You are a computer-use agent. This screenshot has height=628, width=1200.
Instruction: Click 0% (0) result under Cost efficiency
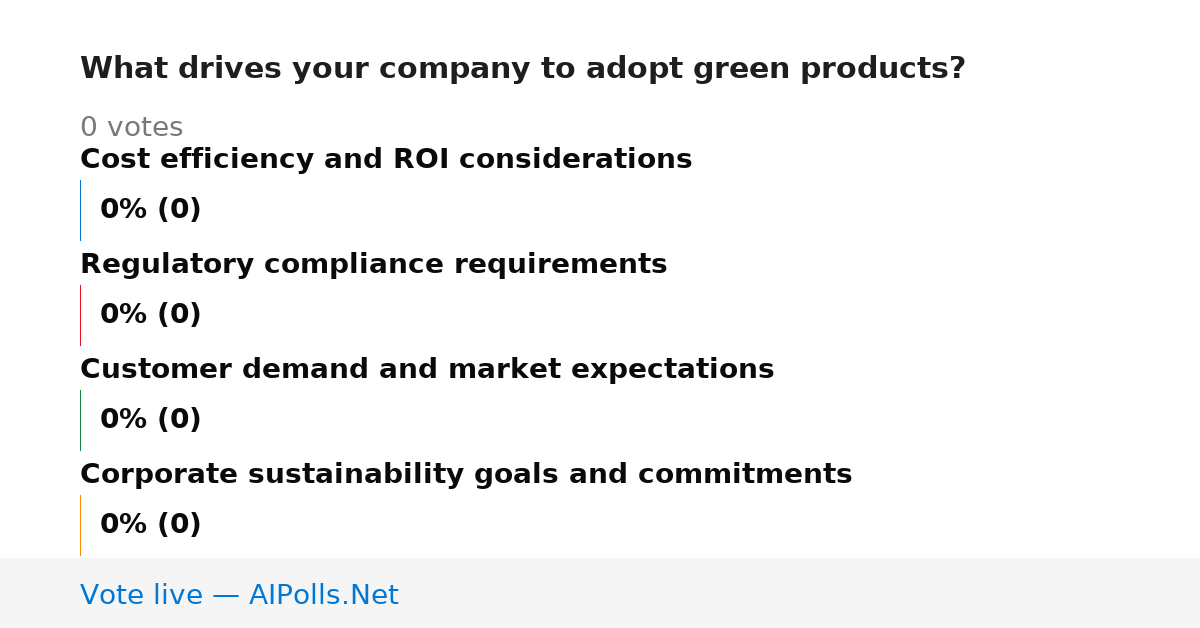(150, 209)
